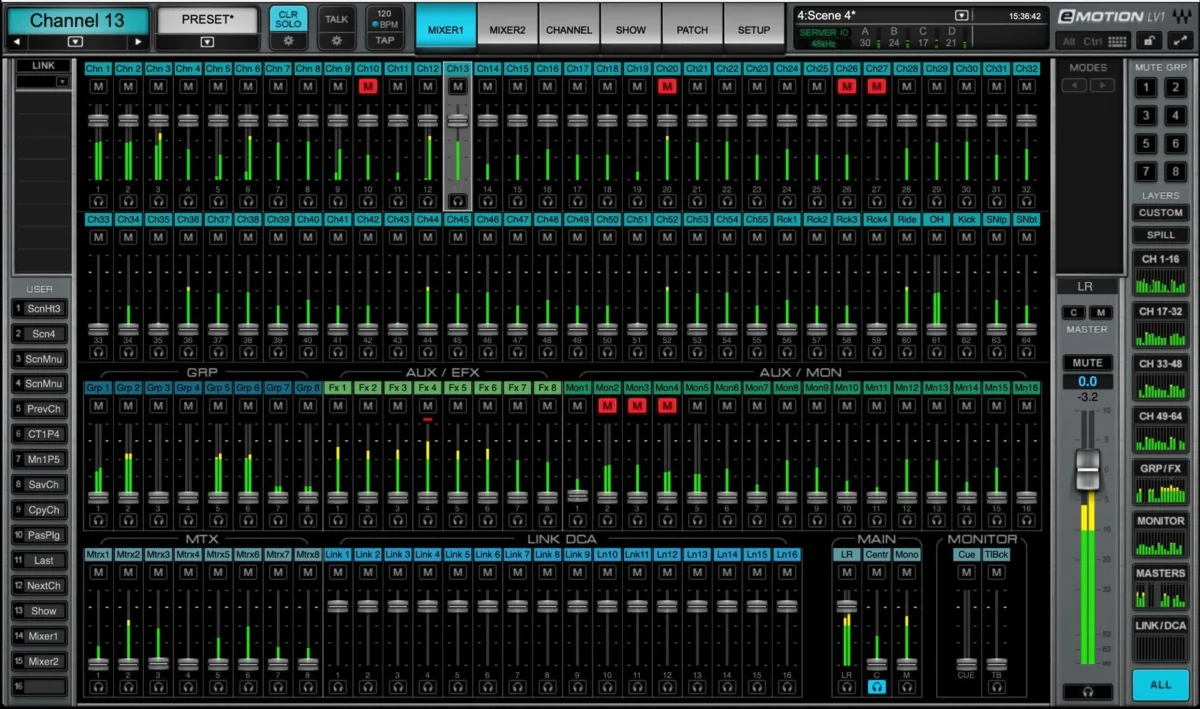Image resolution: width=1200 pixels, height=709 pixels.
Task: Toggle full screen with the arrows icon
Action: [1178, 41]
